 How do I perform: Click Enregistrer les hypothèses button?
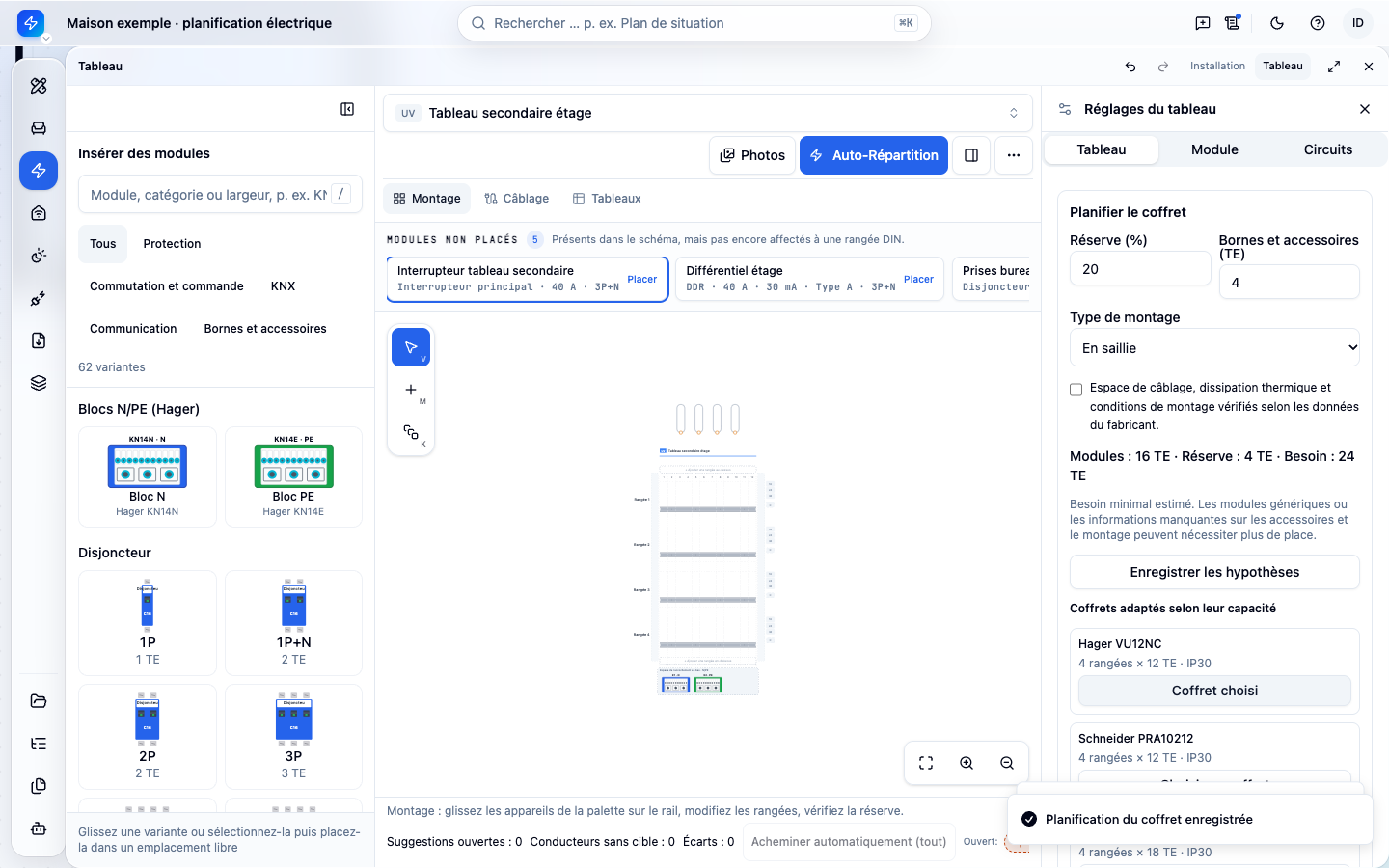(1215, 572)
